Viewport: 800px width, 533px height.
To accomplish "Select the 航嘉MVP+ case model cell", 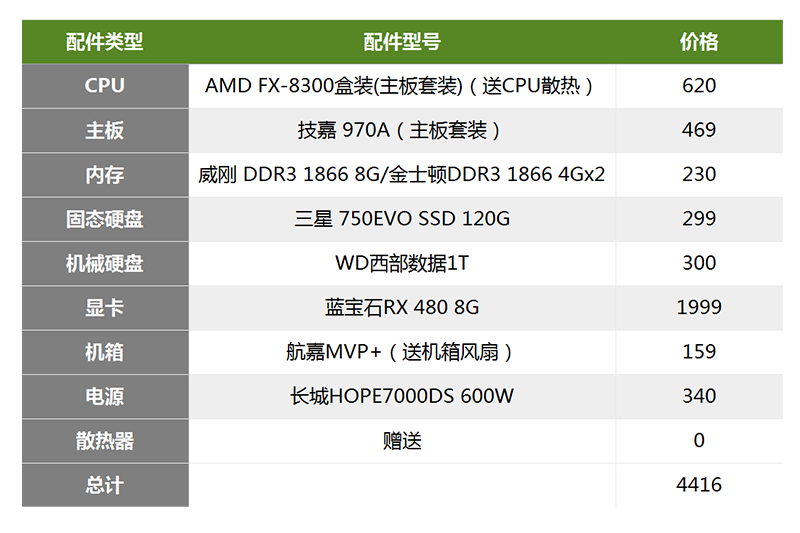I will 401,352.
